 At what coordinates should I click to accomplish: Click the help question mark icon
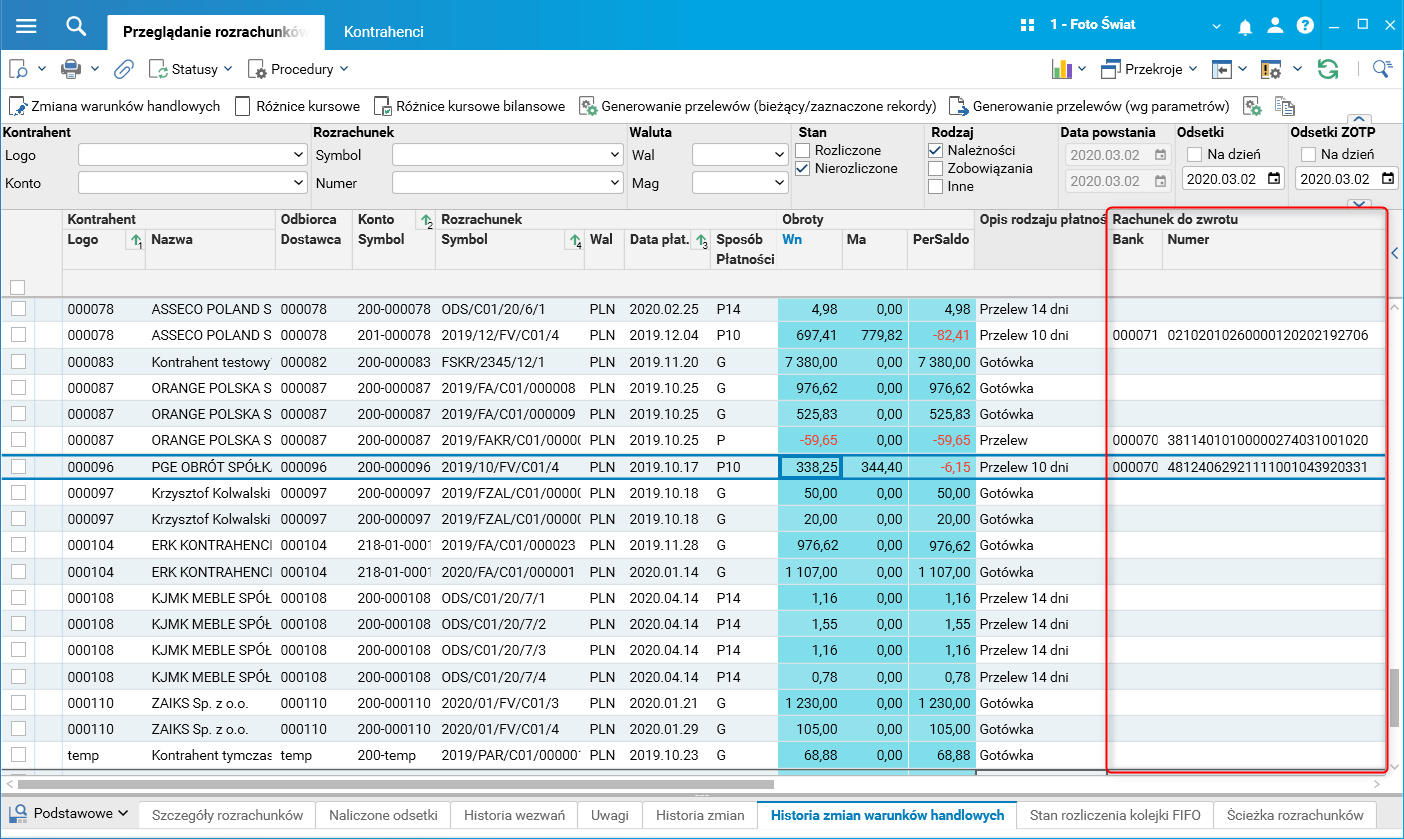click(x=1305, y=26)
